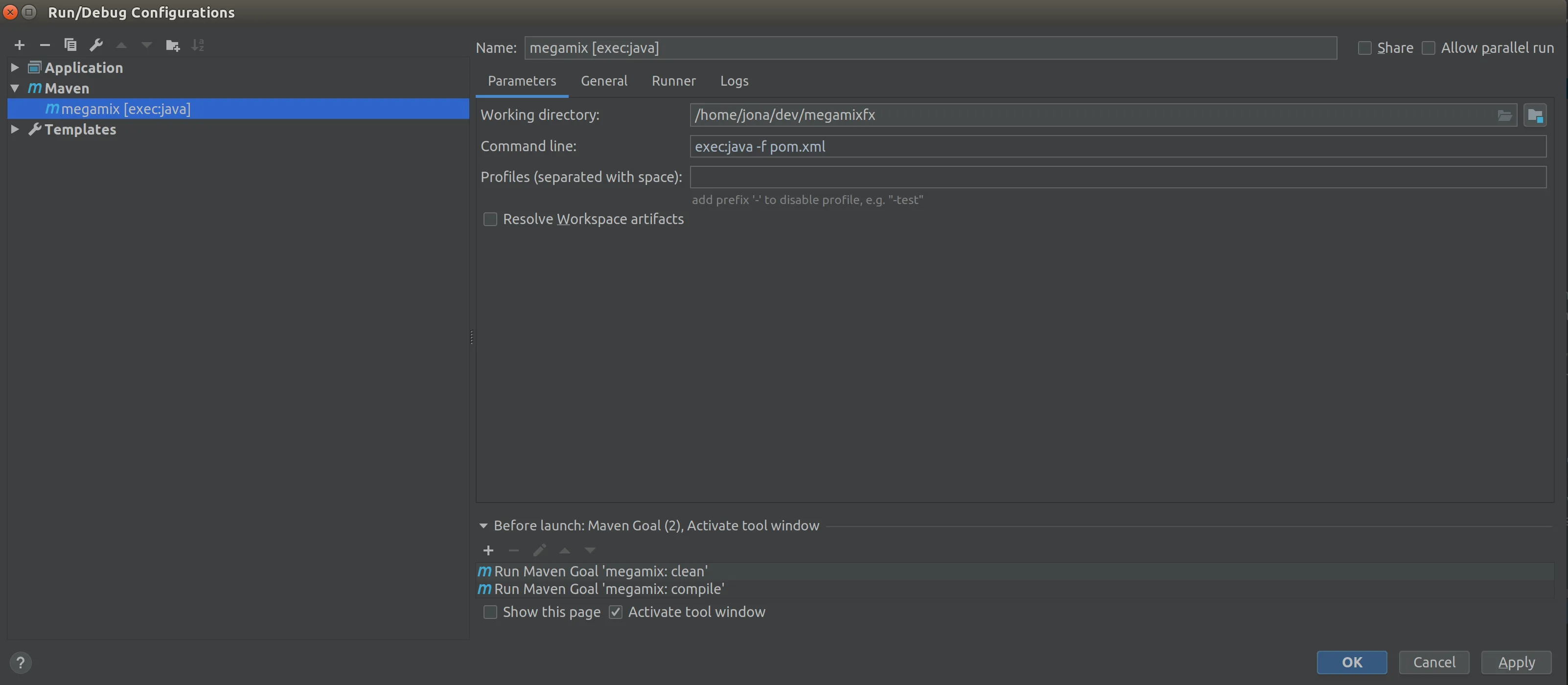1568x685 pixels.
Task: Enable the Share checkbox
Action: coord(1365,48)
